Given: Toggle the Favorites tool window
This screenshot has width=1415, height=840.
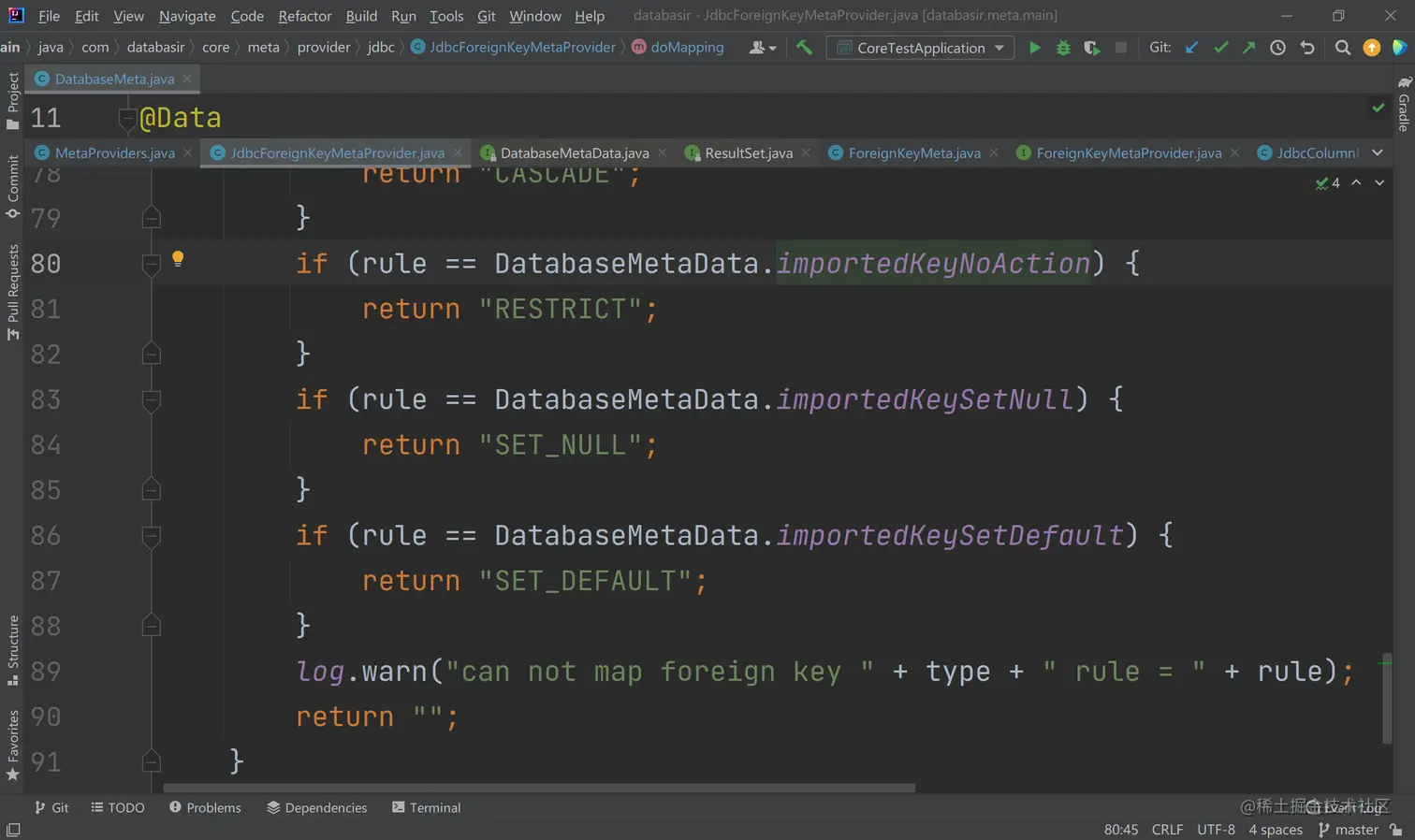Looking at the screenshot, I should click(x=12, y=746).
